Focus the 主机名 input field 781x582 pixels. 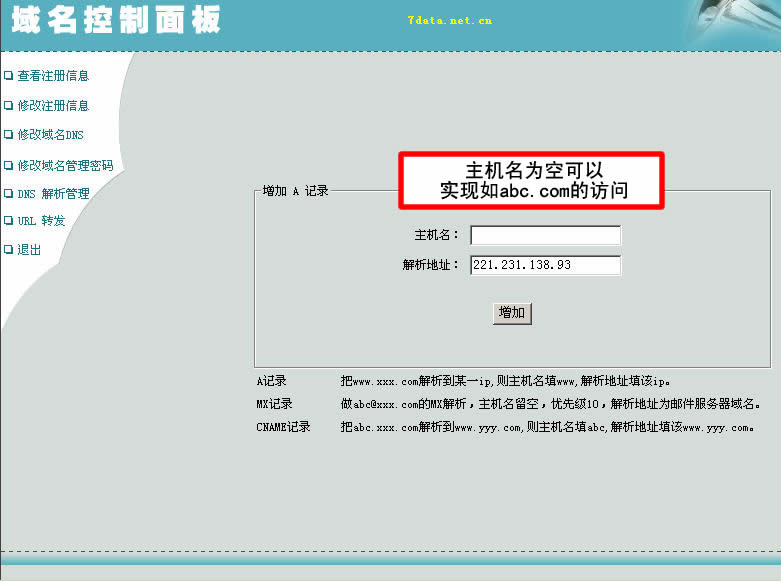(545, 235)
